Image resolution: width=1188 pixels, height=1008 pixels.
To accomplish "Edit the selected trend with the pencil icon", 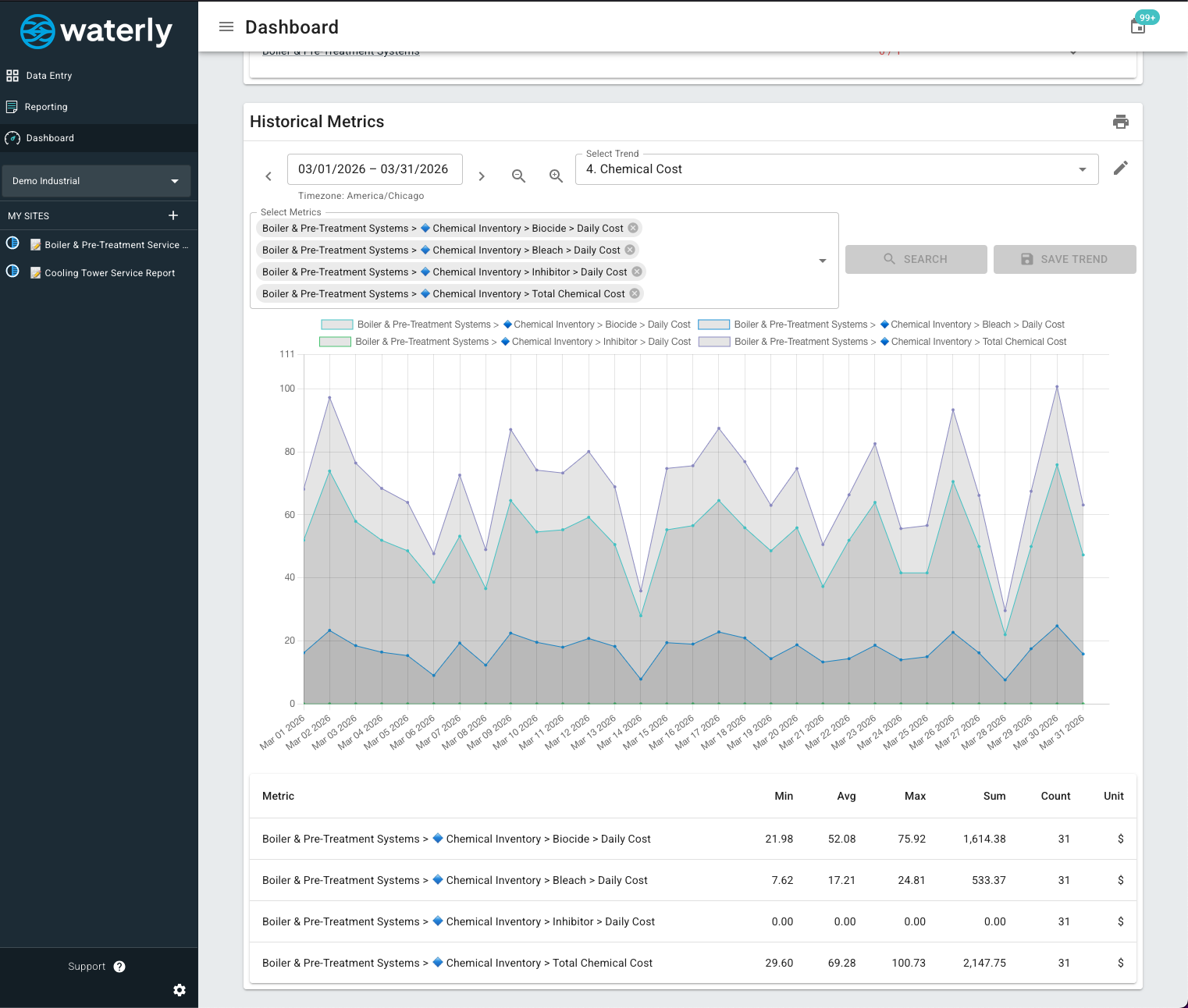I will coord(1121,169).
